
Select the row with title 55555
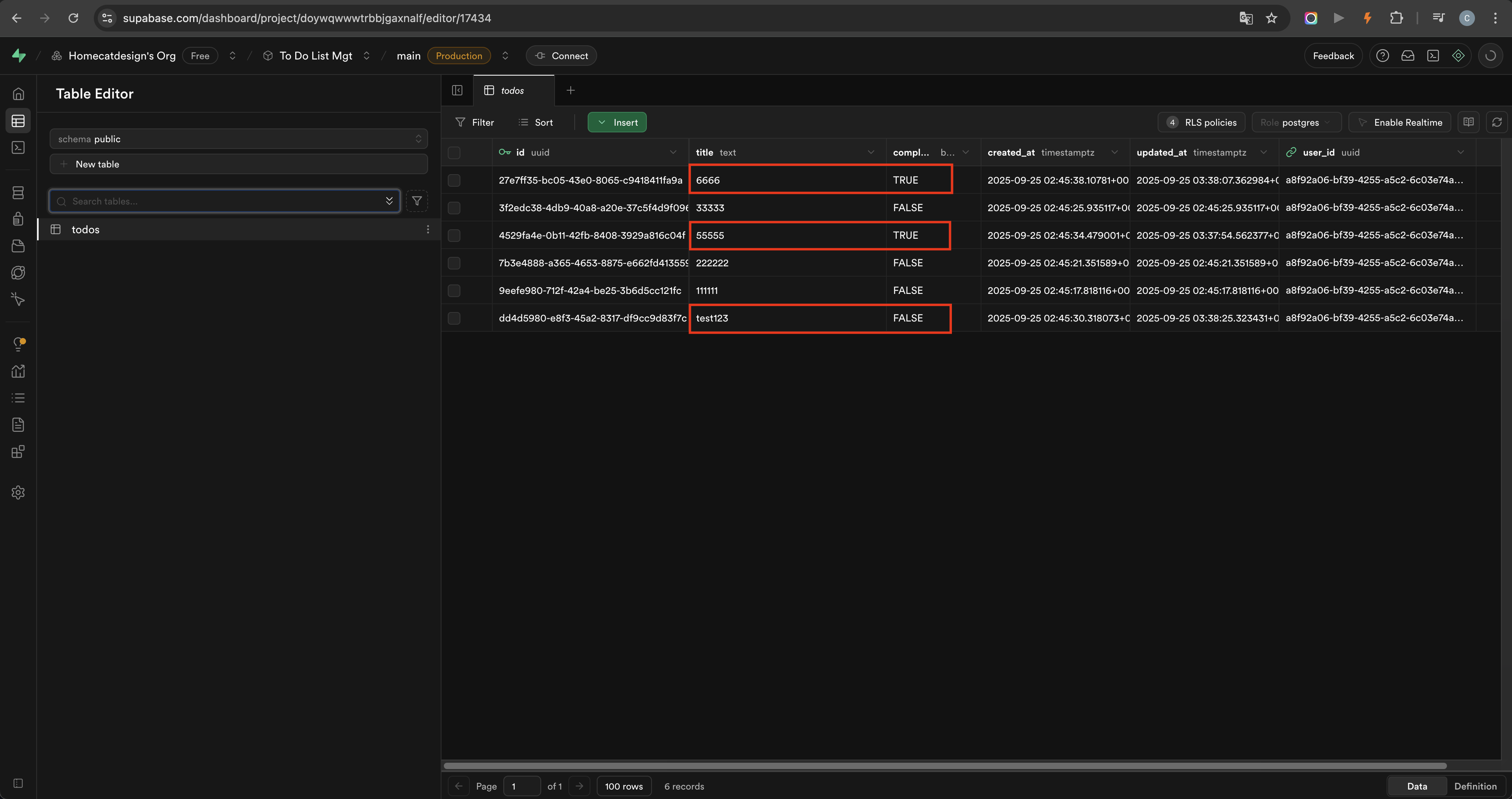click(x=454, y=235)
